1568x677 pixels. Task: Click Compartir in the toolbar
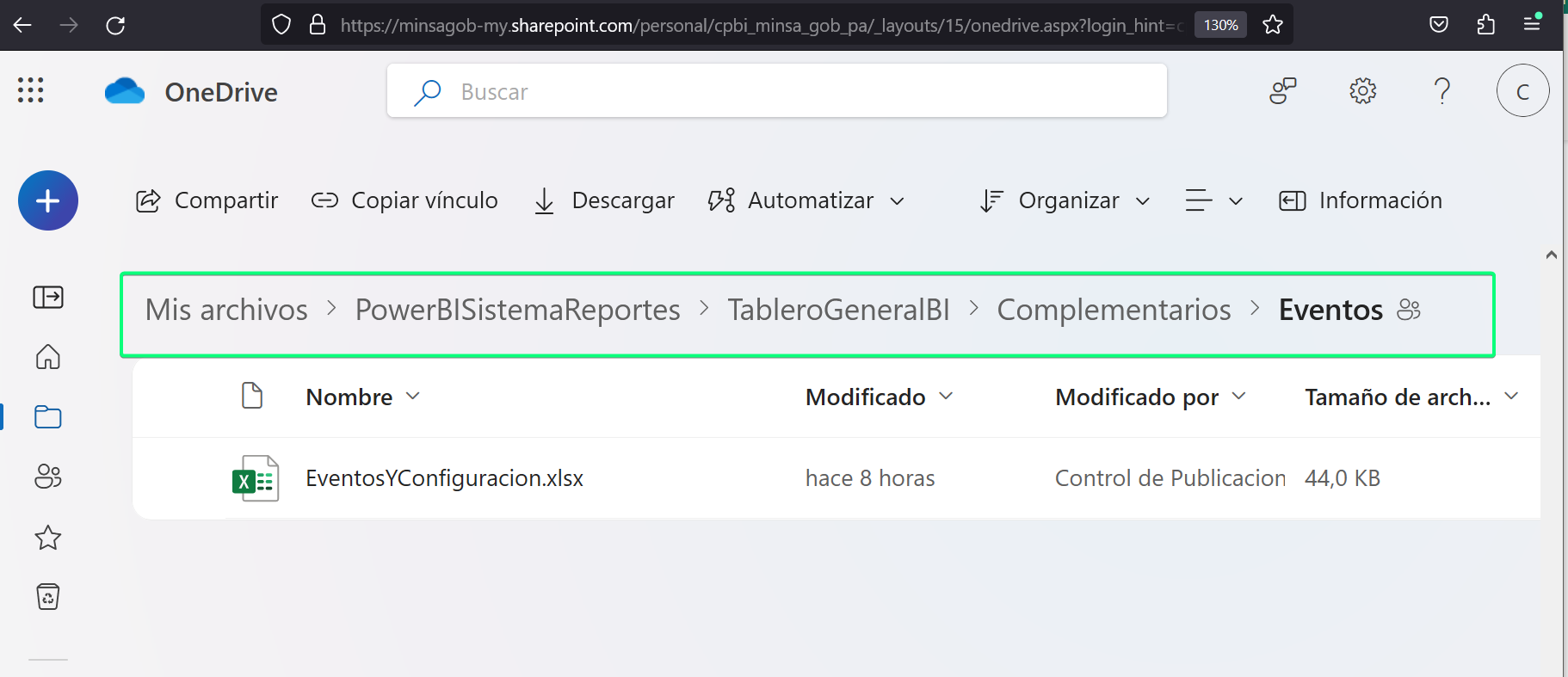207,200
